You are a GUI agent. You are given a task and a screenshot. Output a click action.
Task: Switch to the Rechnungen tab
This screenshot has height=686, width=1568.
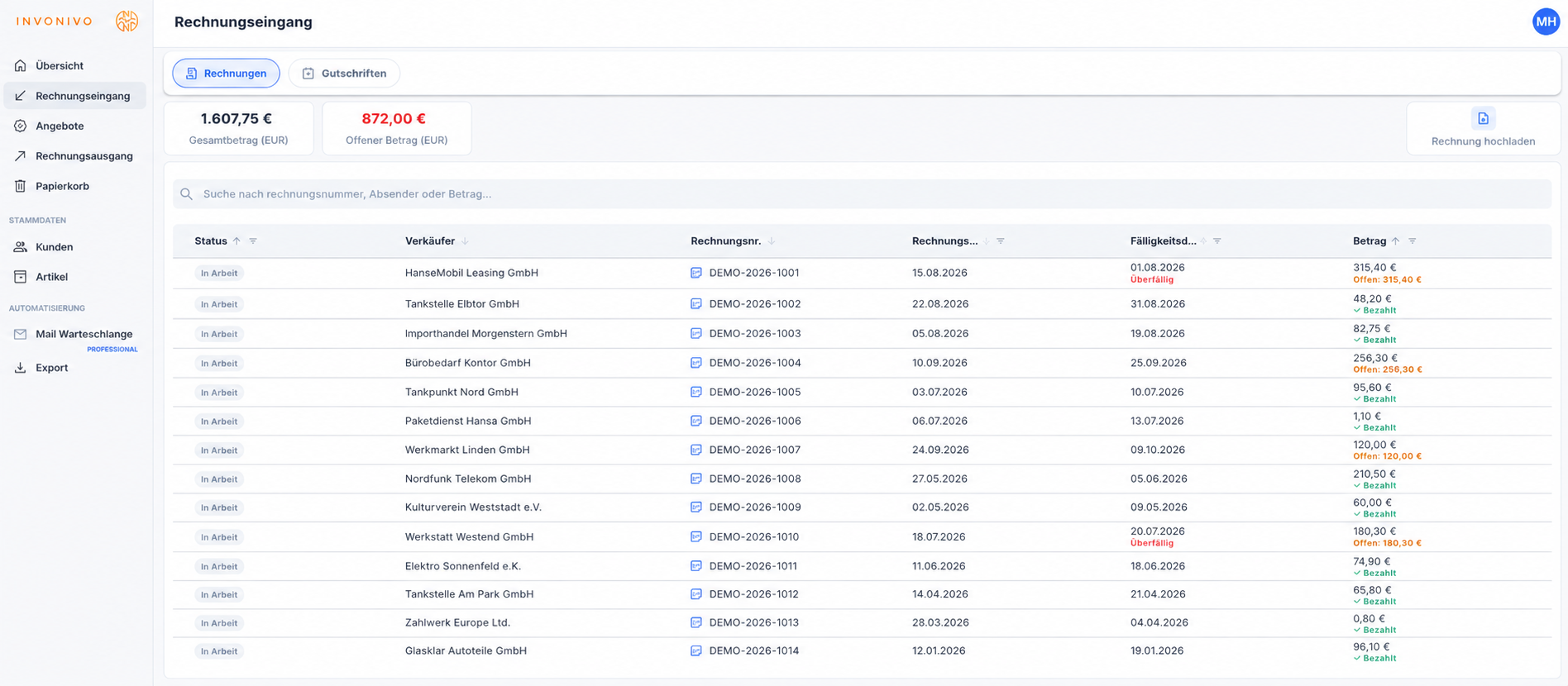tap(226, 74)
